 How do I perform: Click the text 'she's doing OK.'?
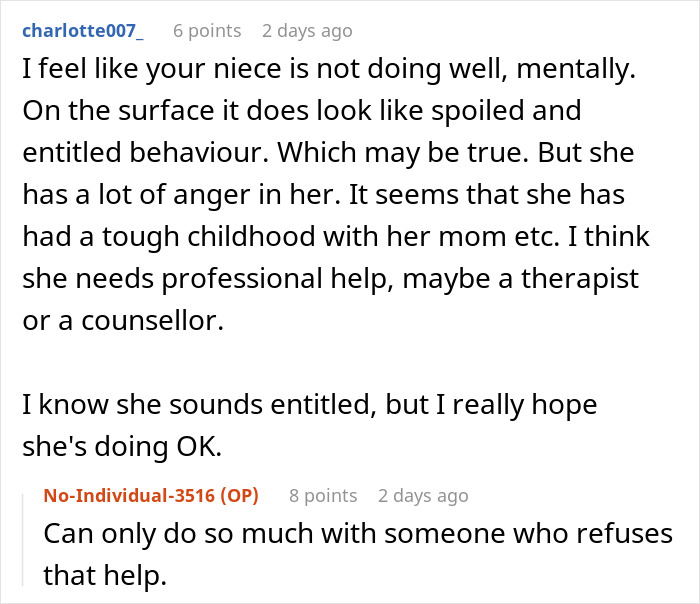click(122, 446)
